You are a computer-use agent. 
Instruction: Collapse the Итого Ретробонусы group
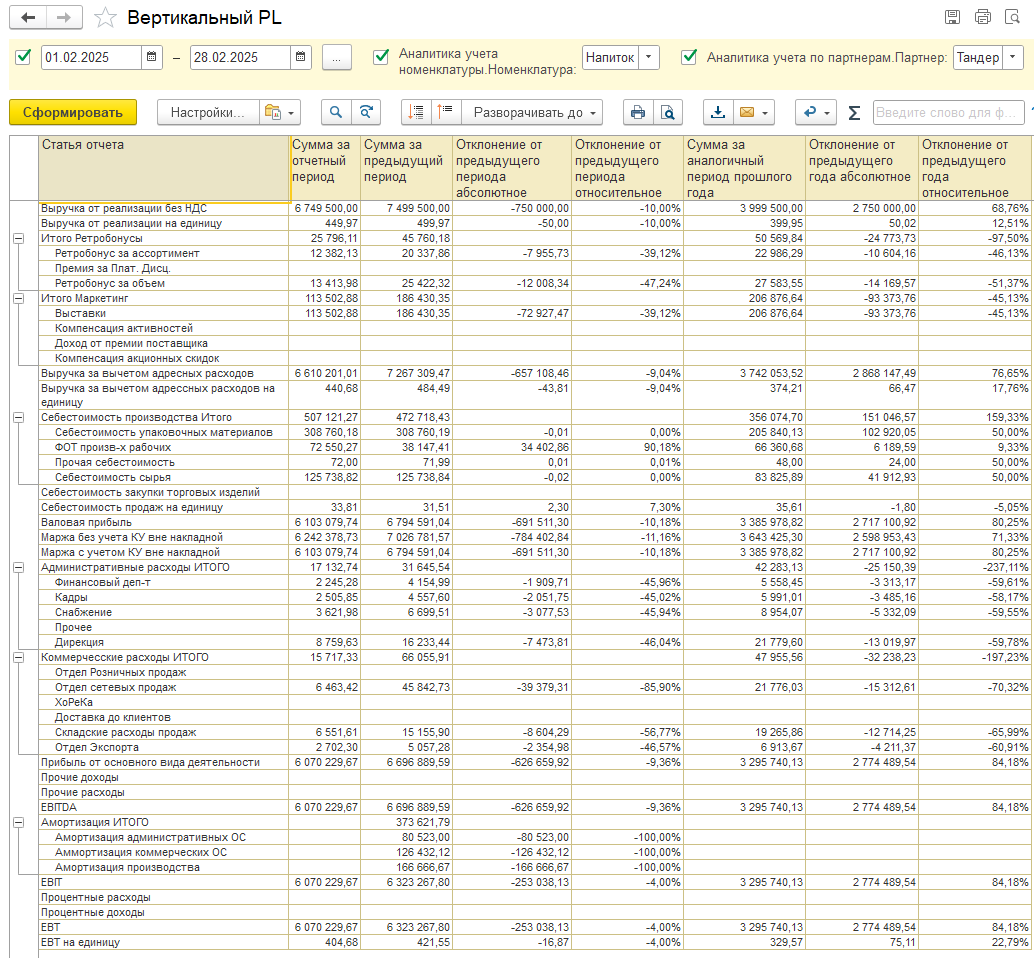18,239
